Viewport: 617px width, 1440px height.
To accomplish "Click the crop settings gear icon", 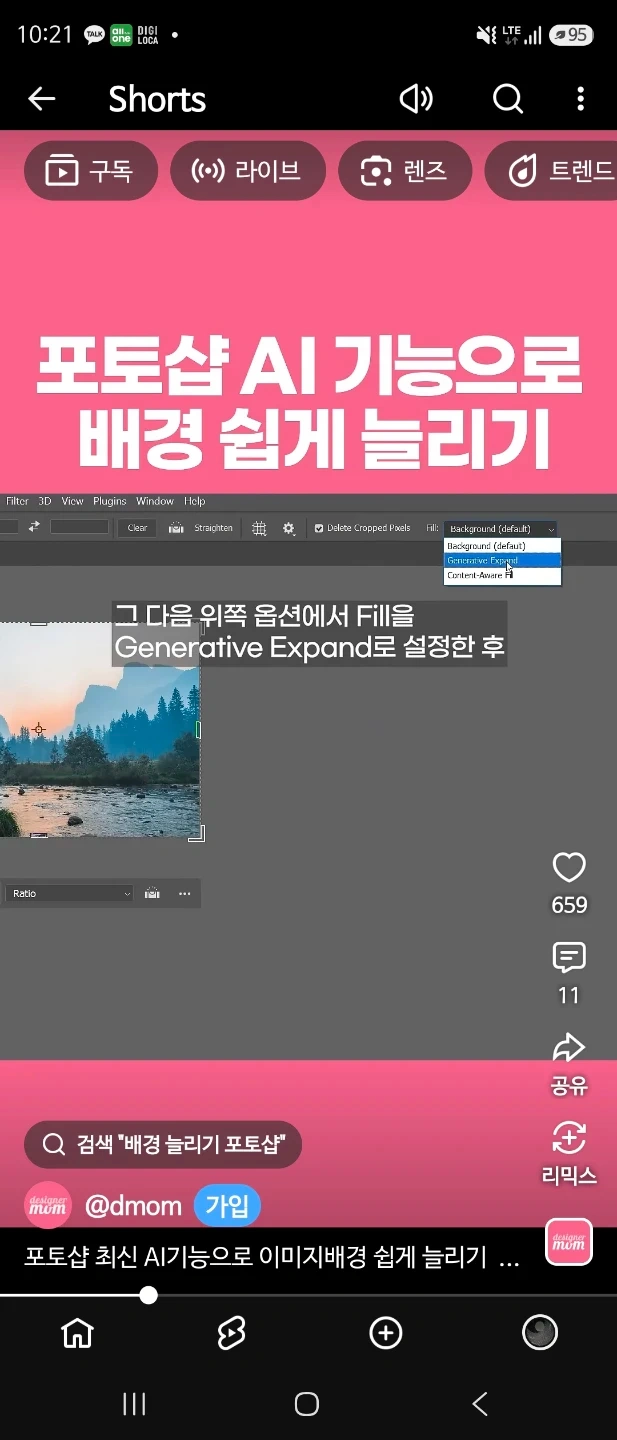I will [289, 527].
